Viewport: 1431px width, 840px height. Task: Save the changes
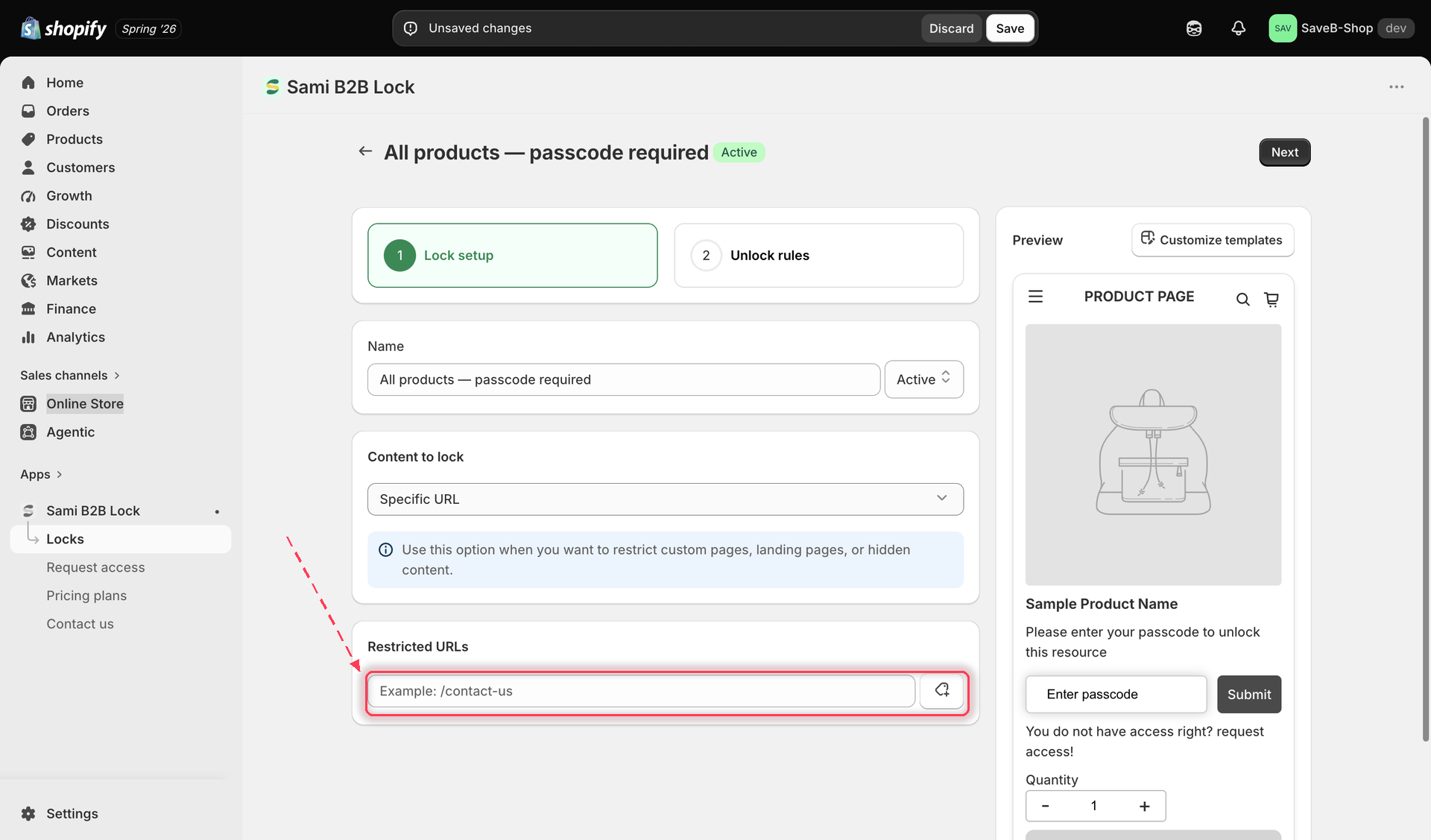(x=1010, y=28)
